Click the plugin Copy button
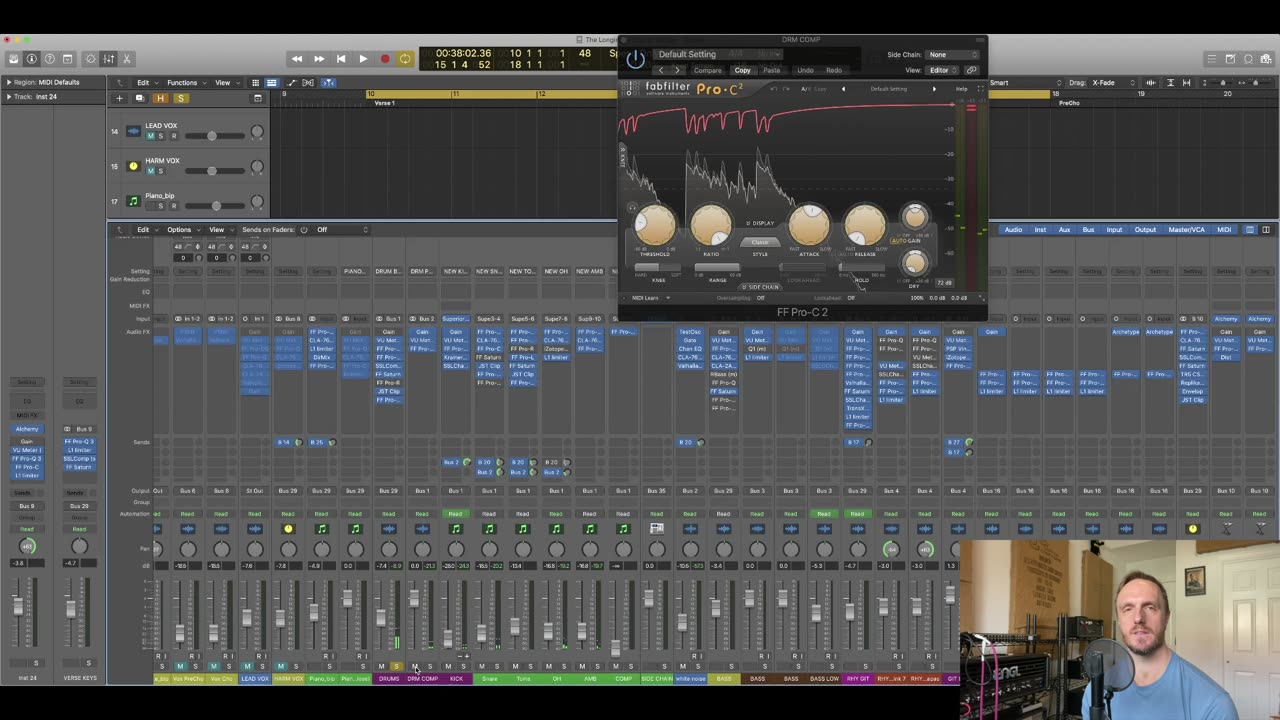This screenshot has height=720, width=1280. 742,70
